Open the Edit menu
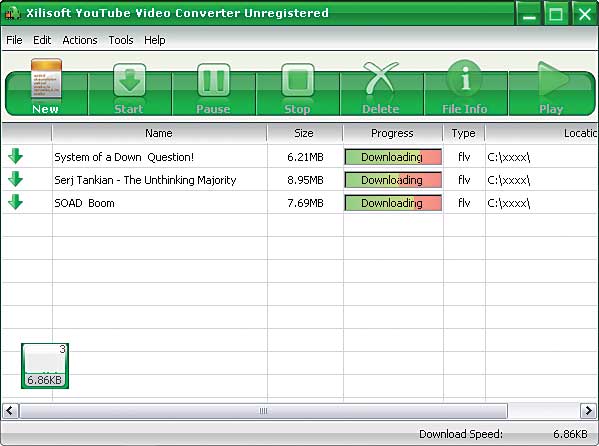 click(x=42, y=40)
